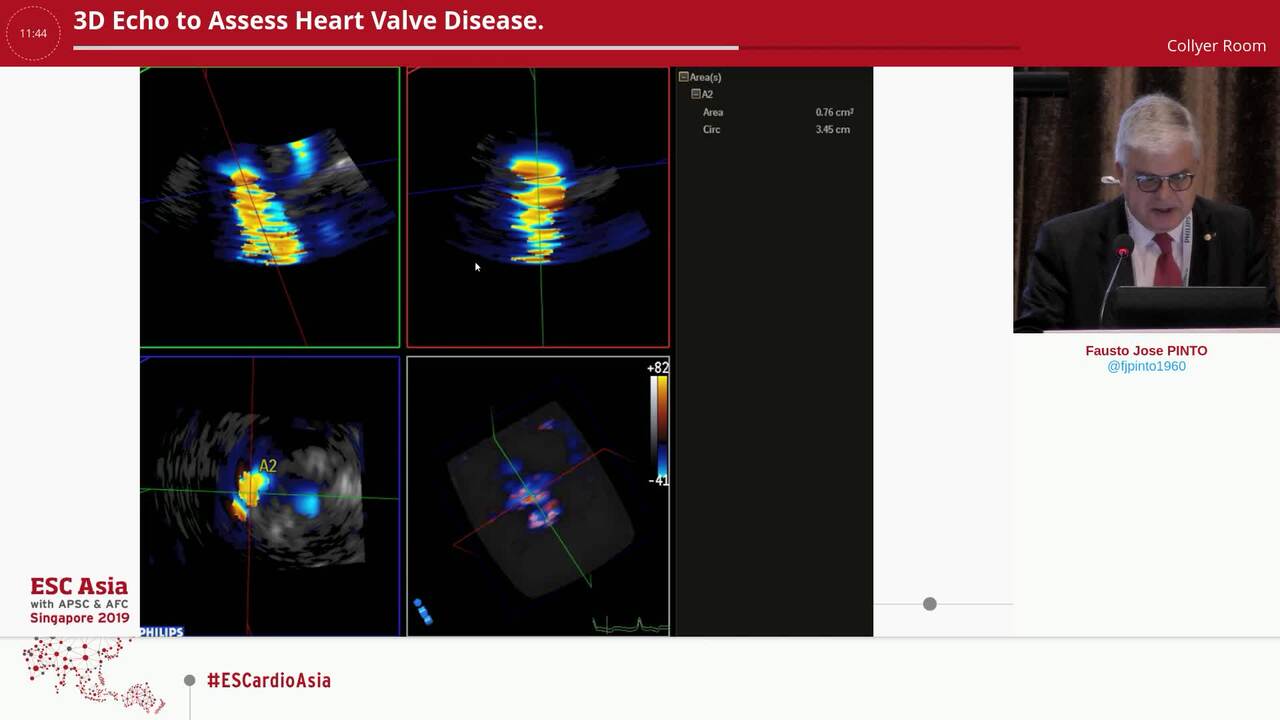Toggle the red-bordered echo quadrant active
This screenshot has width=1280, height=720.
coord(537,207)
